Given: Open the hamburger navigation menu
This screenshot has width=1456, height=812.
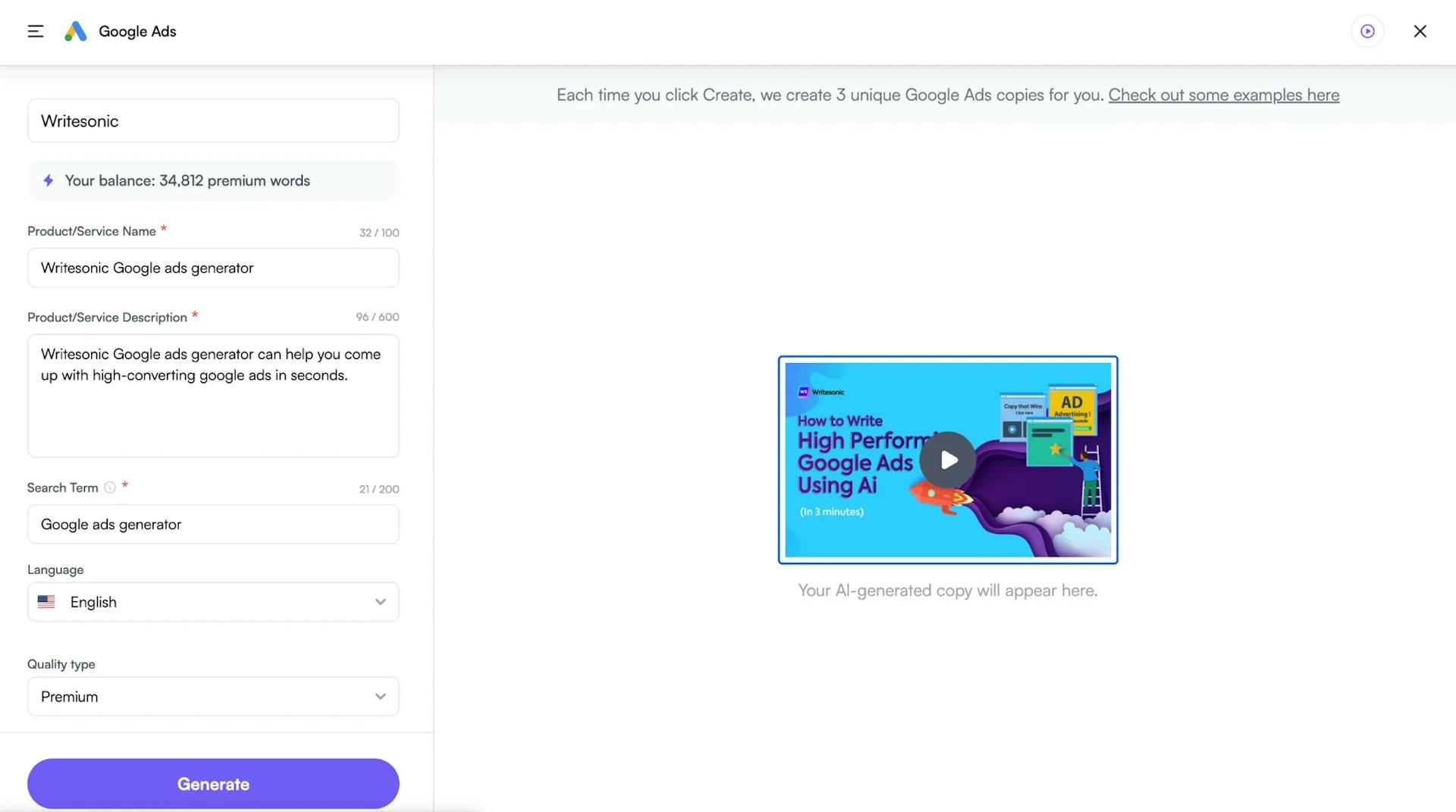Looking at the screenshot, I should 35,31.
